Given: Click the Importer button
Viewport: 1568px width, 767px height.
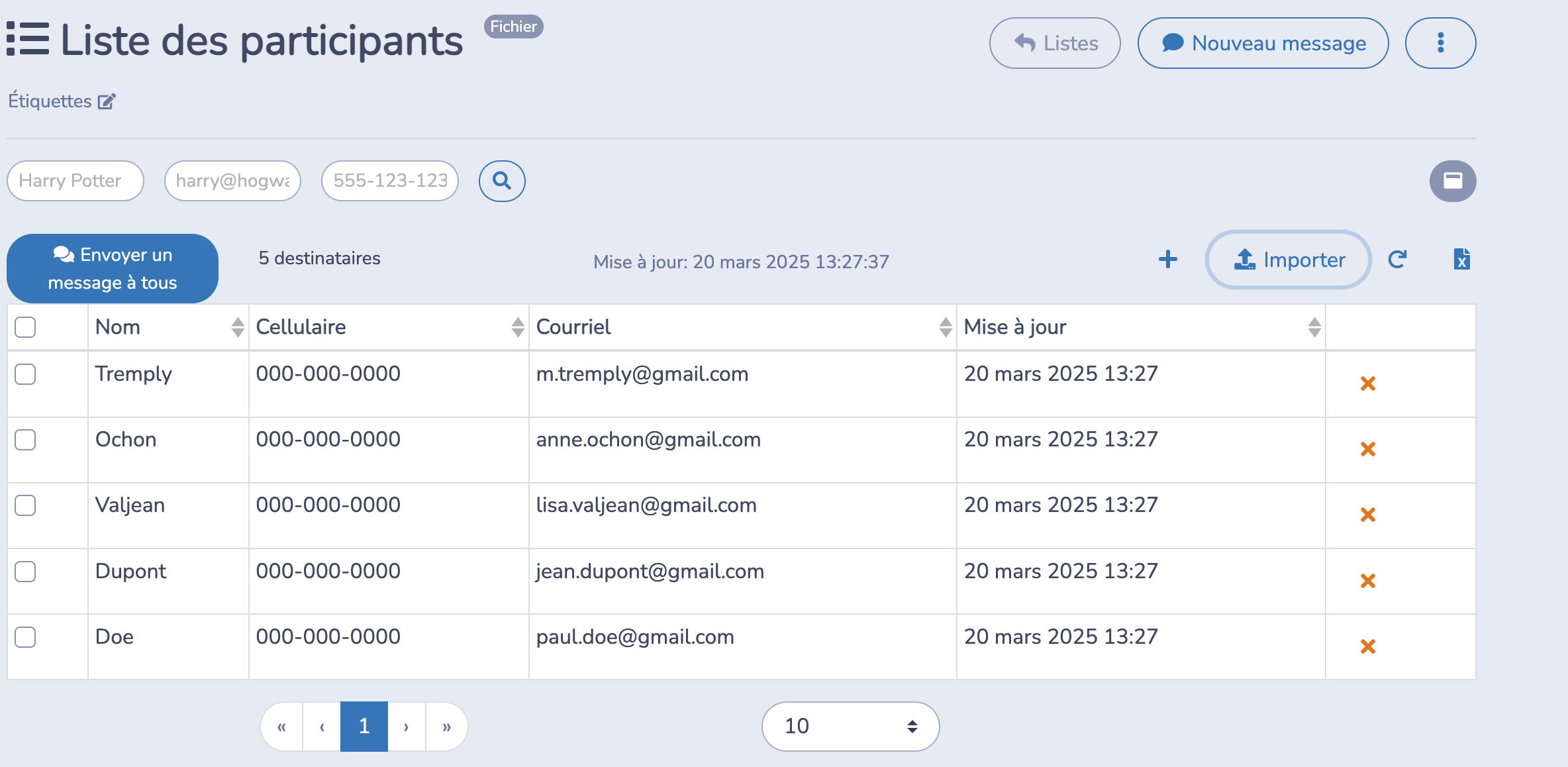Looking at the screenshot, I should pos(1289,260).
